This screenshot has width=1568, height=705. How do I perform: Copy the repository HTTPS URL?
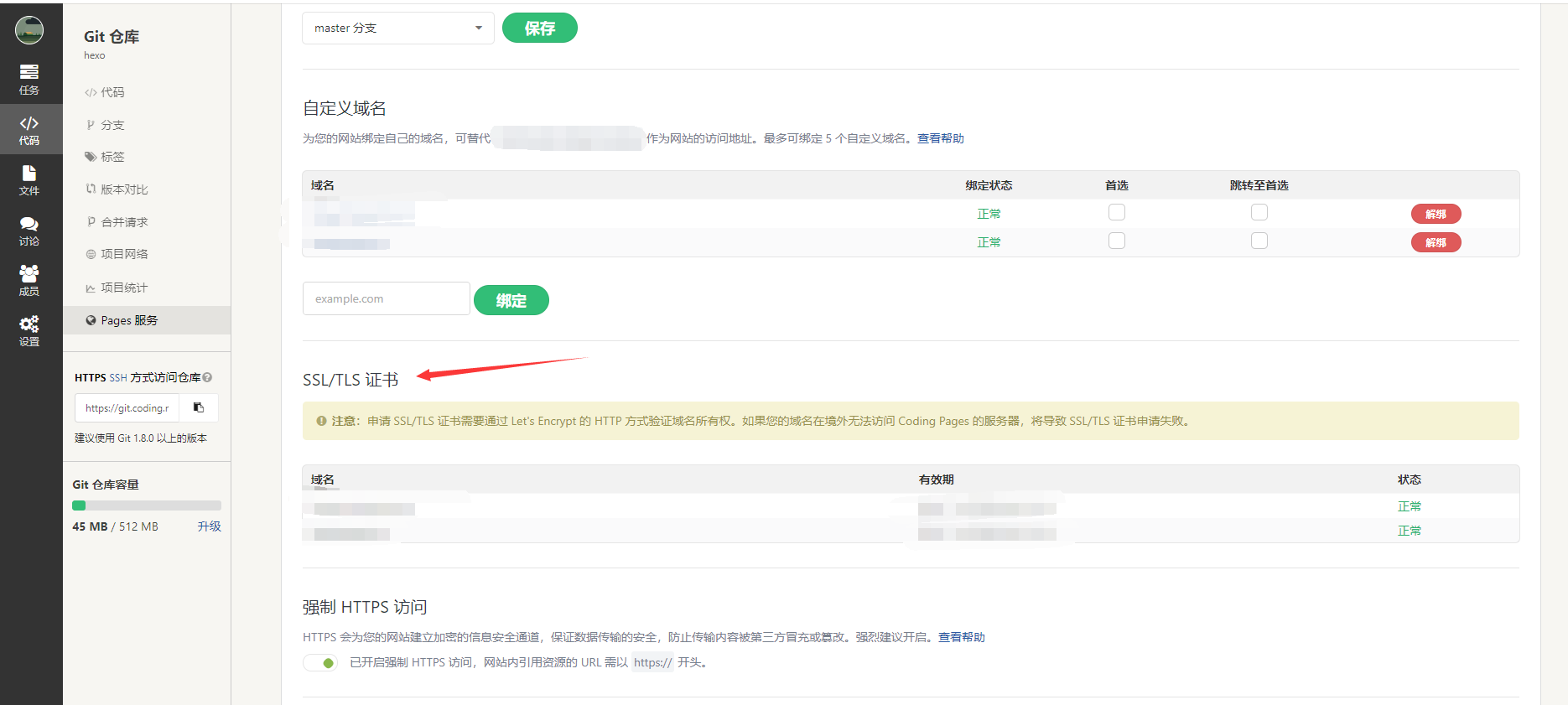pyautogui.click(x=199, y=408)
